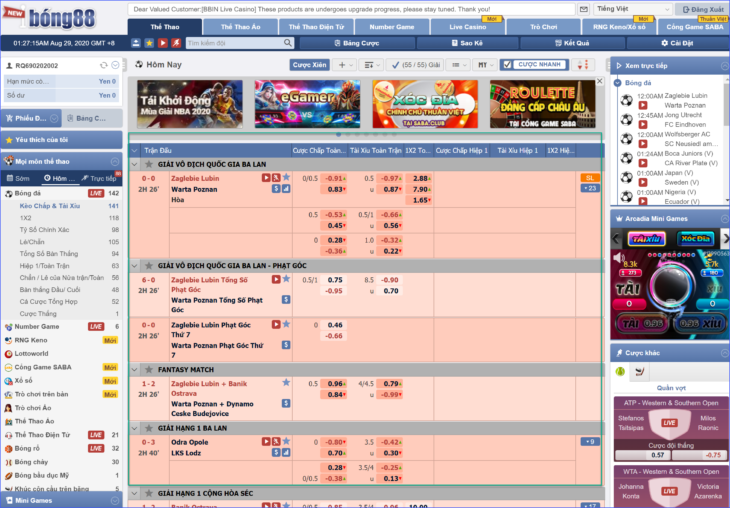This screenshot has height=508, width=730.
Task: Play live stream for Zaglebie Lubin match
Action: coord(266,177)
